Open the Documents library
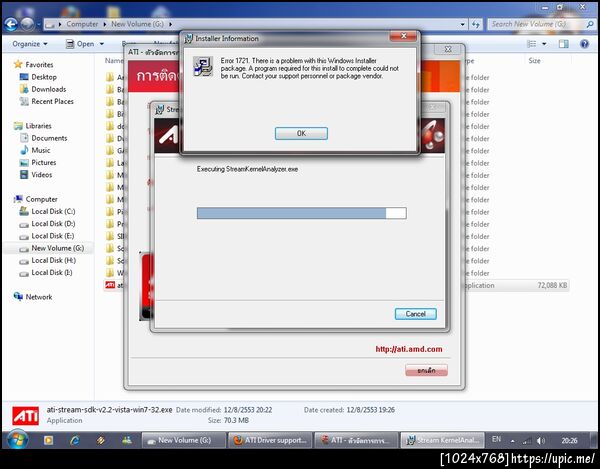 click(x=49, y=138)
